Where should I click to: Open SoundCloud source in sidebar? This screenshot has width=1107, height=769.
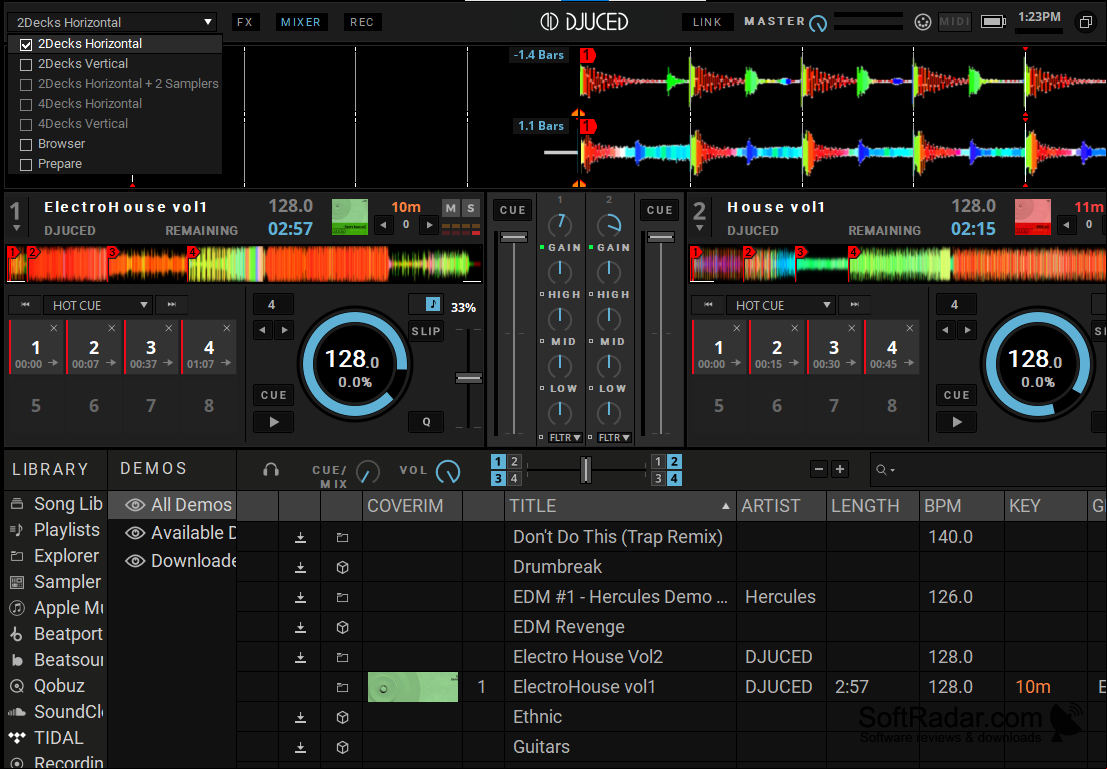coord(56,712)
